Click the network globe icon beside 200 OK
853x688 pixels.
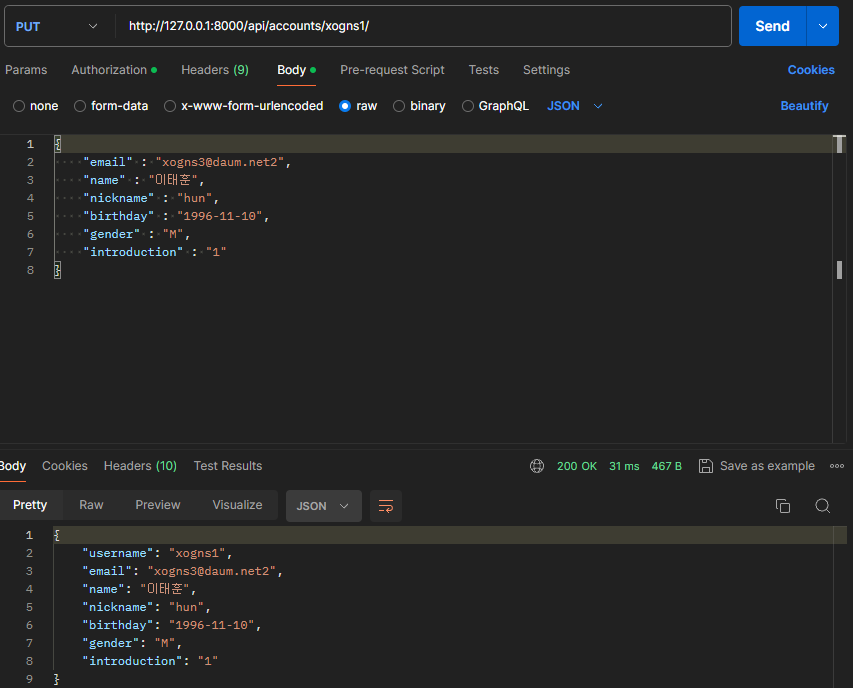click(x=537, y=466)
